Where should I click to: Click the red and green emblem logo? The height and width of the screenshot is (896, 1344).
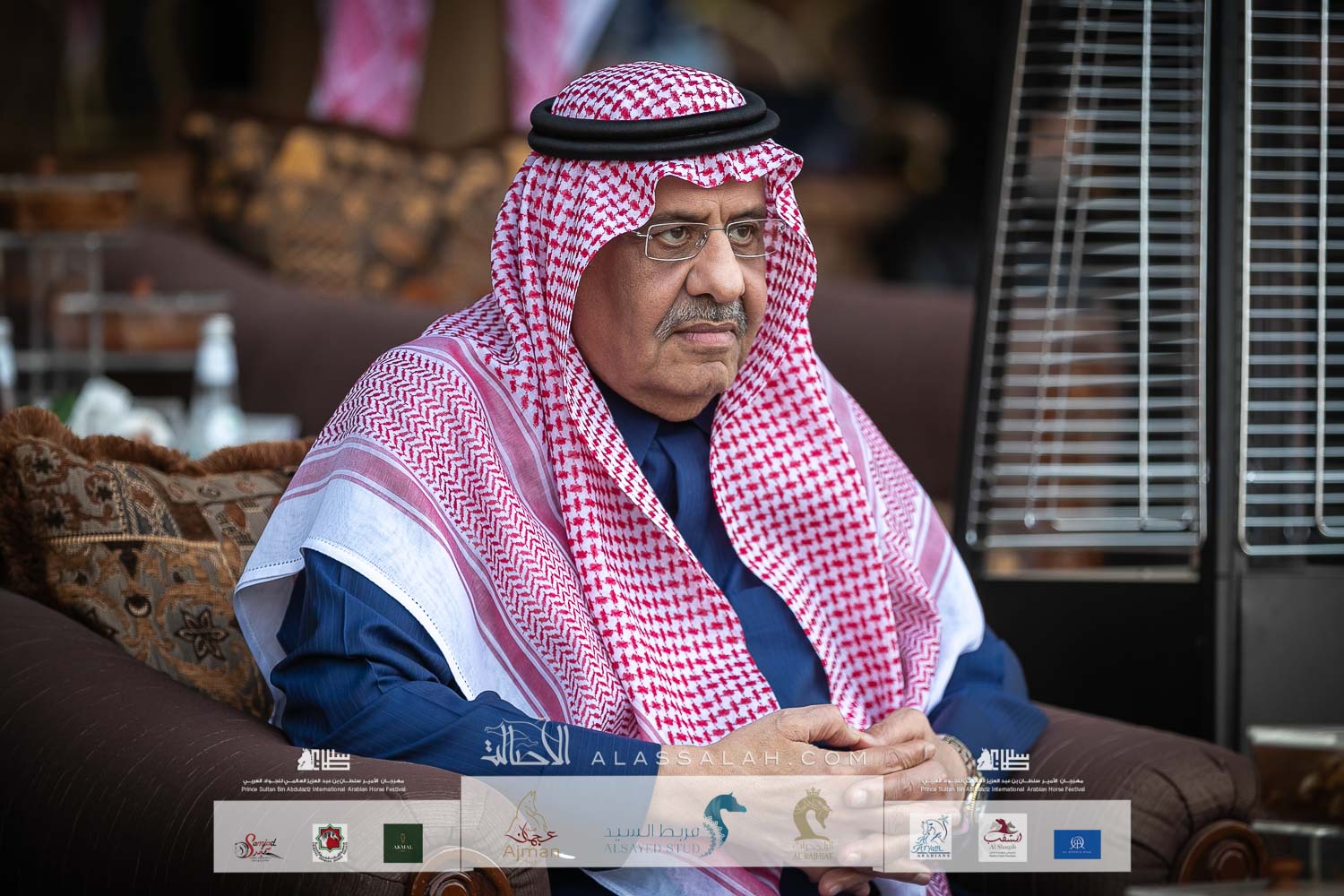pyautogui.click(x=327, y=842)
